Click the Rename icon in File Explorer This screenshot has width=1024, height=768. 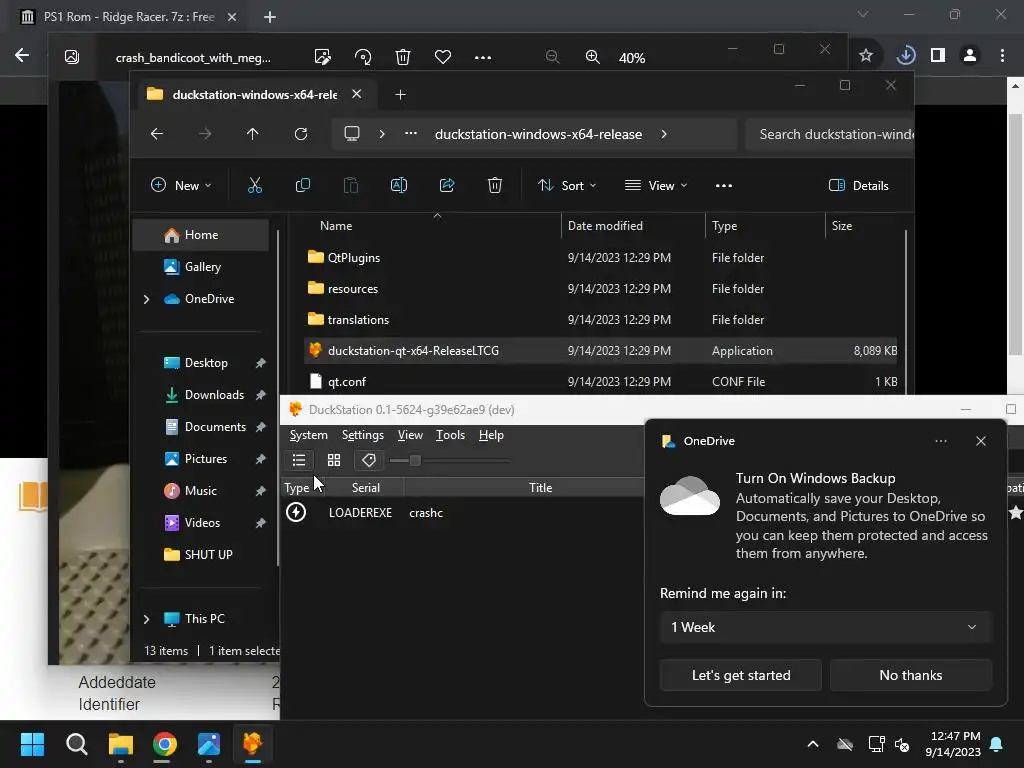click(x=399, y=185)
